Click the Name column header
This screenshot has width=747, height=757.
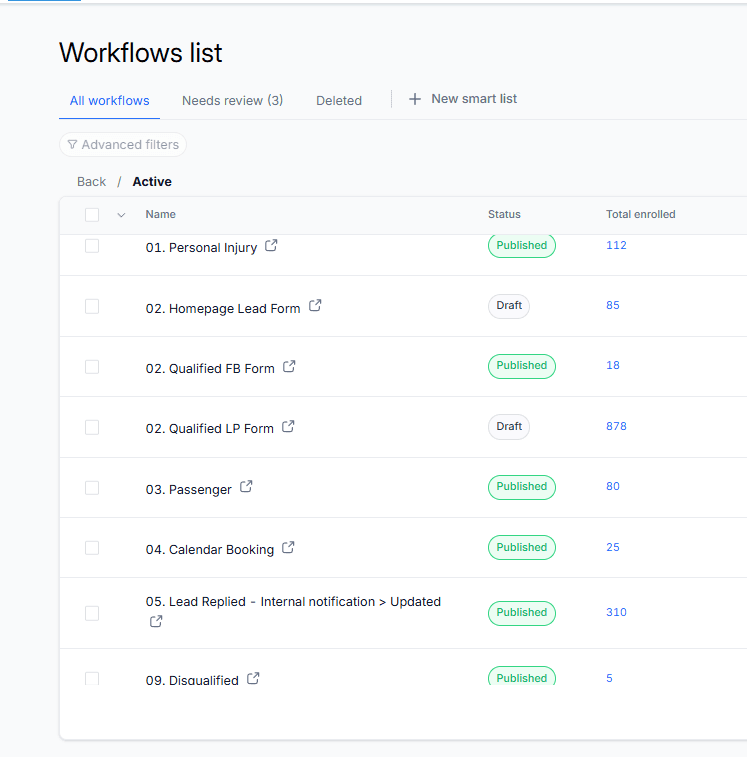160,214
